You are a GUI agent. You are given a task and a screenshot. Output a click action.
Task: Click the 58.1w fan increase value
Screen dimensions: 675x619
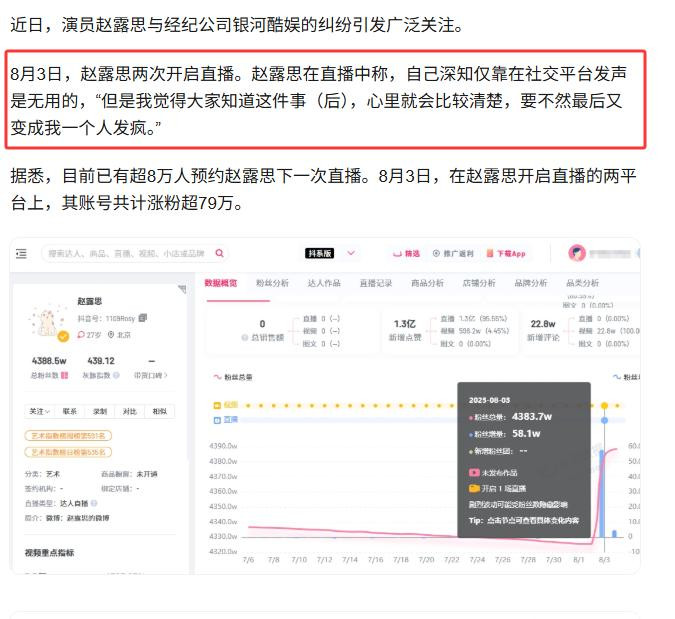(526, 433)
